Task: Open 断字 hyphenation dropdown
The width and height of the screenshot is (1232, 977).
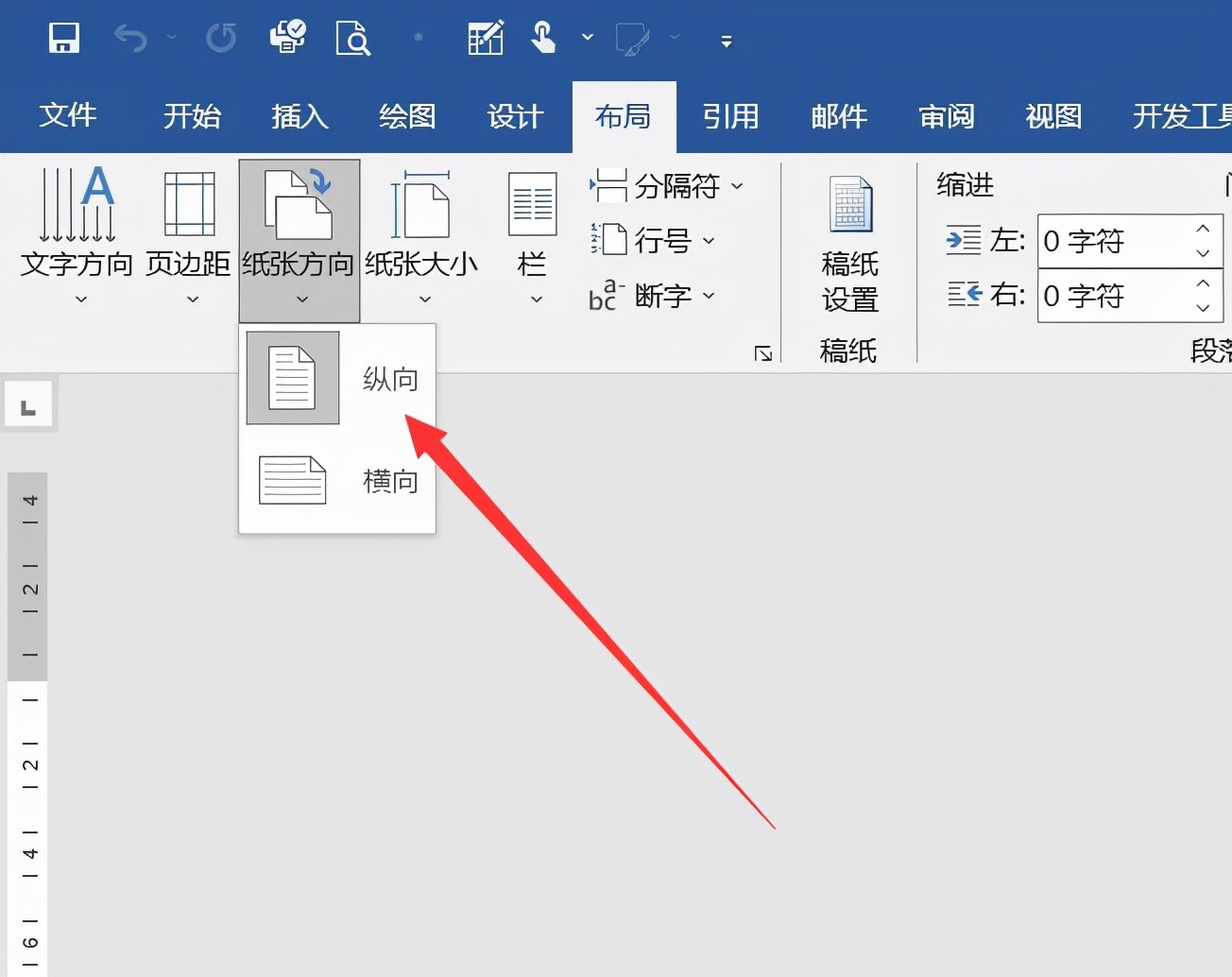Action: [652, 296]
